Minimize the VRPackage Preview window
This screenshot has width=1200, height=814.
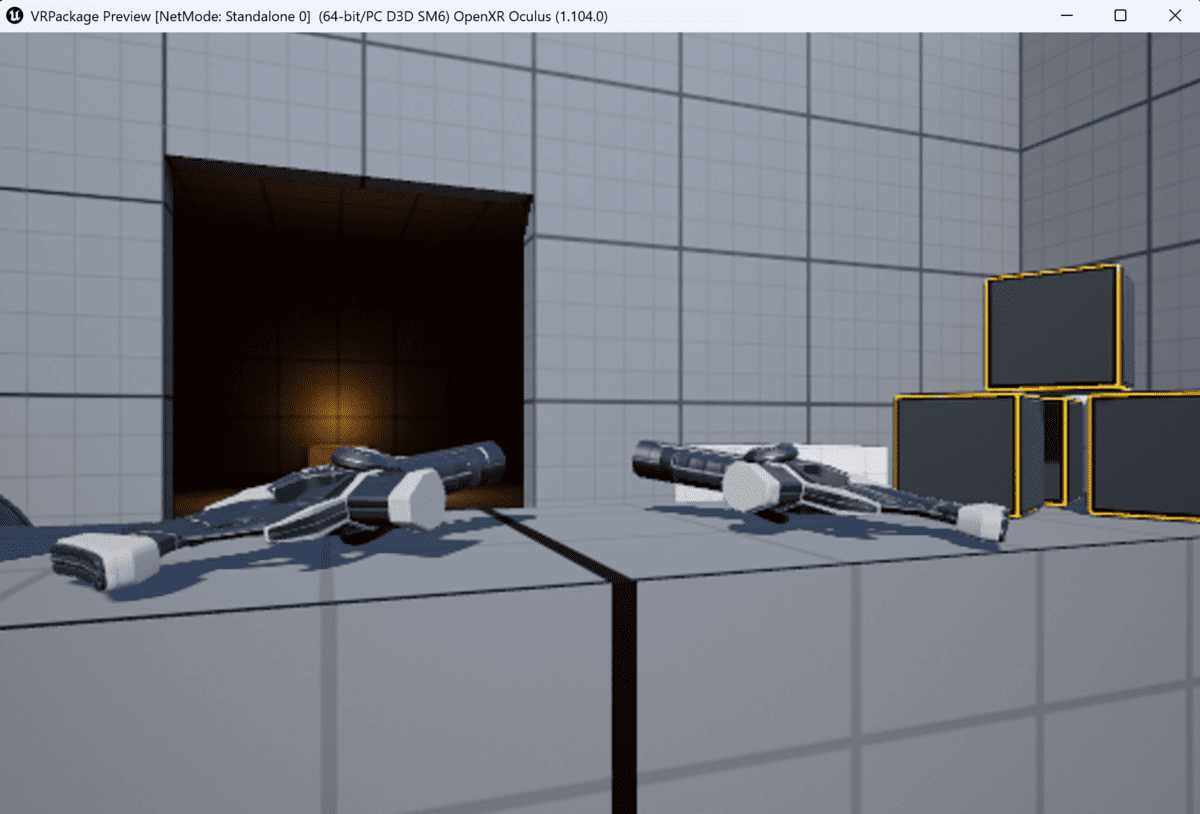tap(1065, 16)
